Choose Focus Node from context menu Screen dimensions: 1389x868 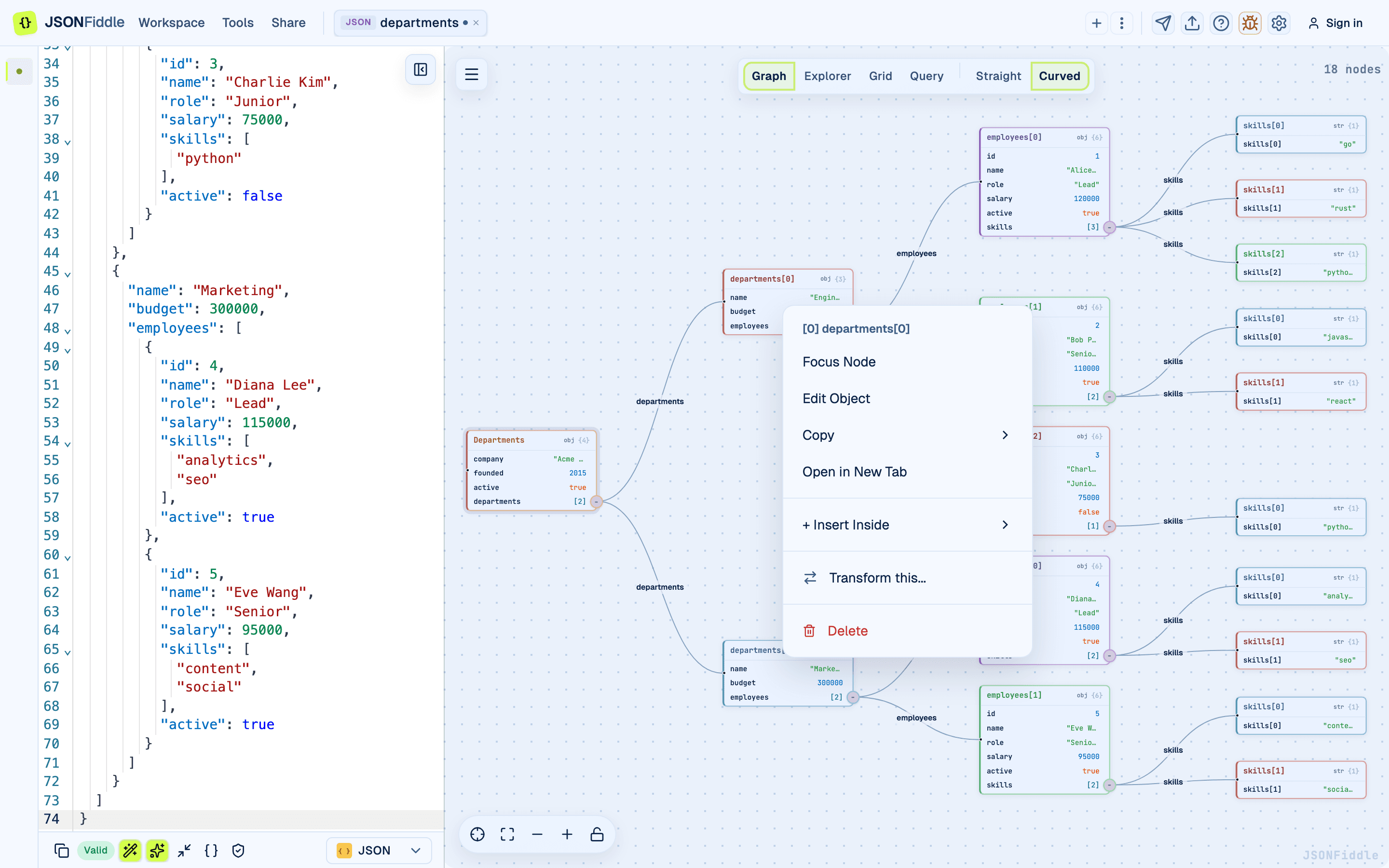907,362
